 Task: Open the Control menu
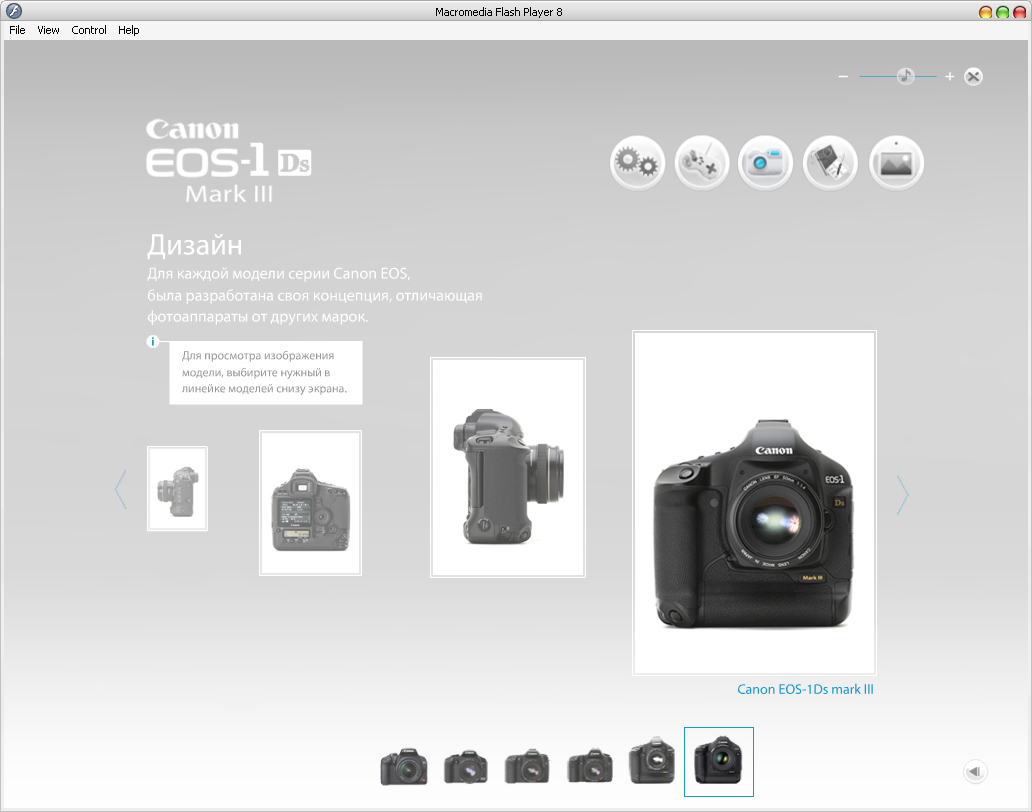coord(88,30)
